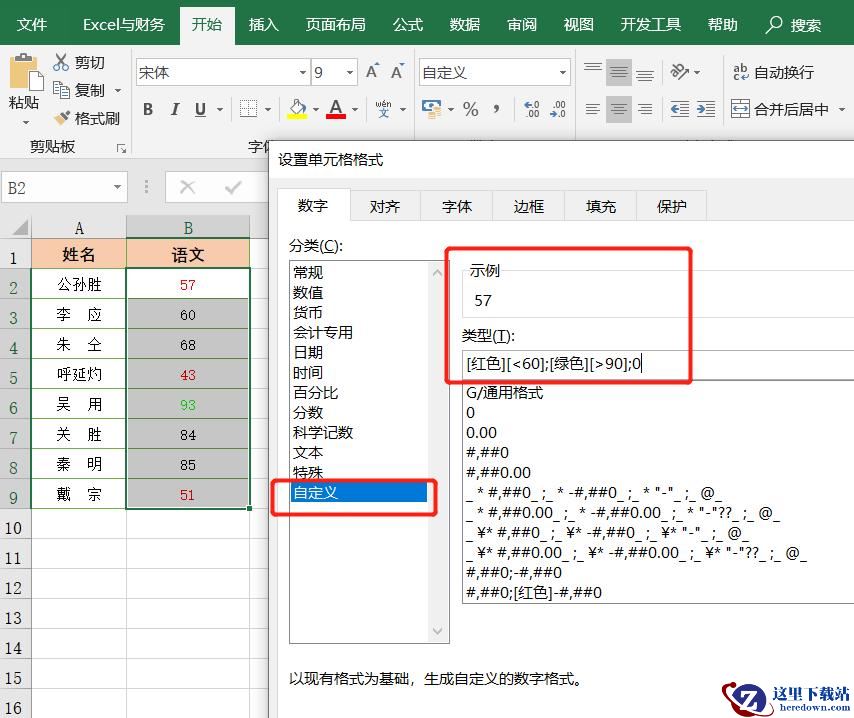Switch to 填充 tab in dialog
854x718 pixels.
[x=600, y=206]
